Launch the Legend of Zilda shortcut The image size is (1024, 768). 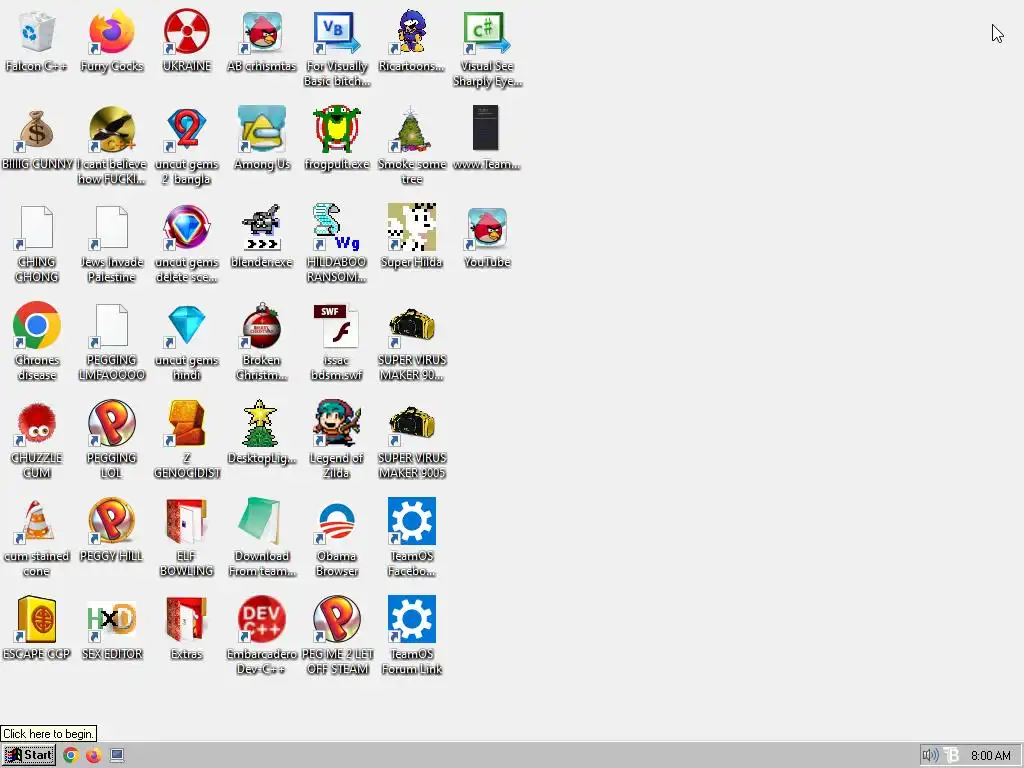pos(337,423)
